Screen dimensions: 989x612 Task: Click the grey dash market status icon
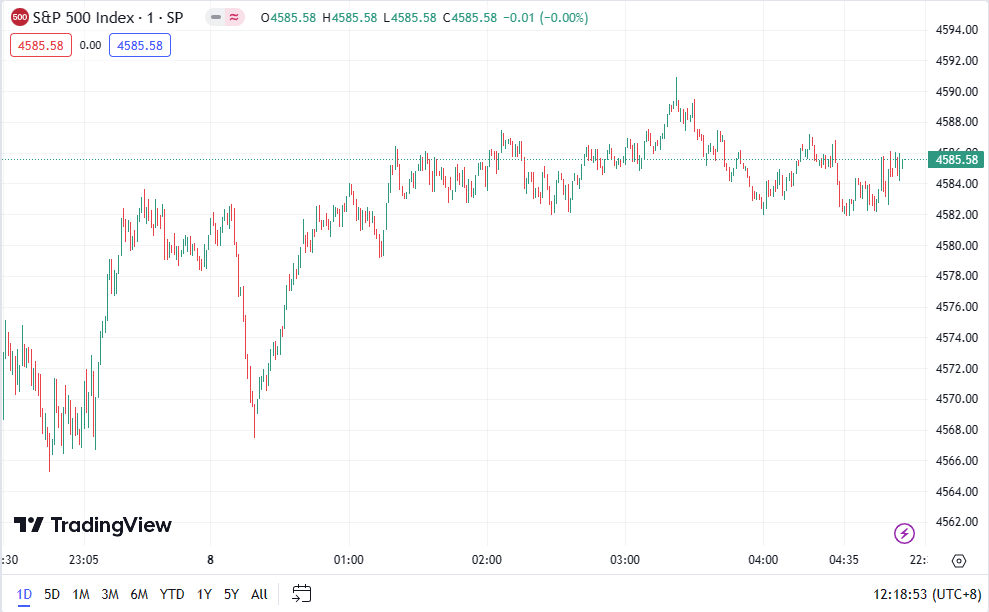[216, 18]
